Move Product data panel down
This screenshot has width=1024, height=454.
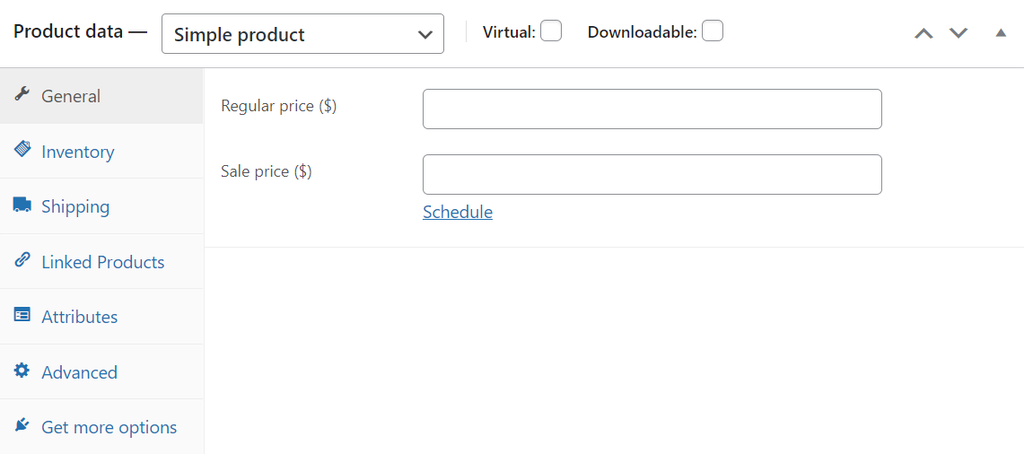click(958, 33)
